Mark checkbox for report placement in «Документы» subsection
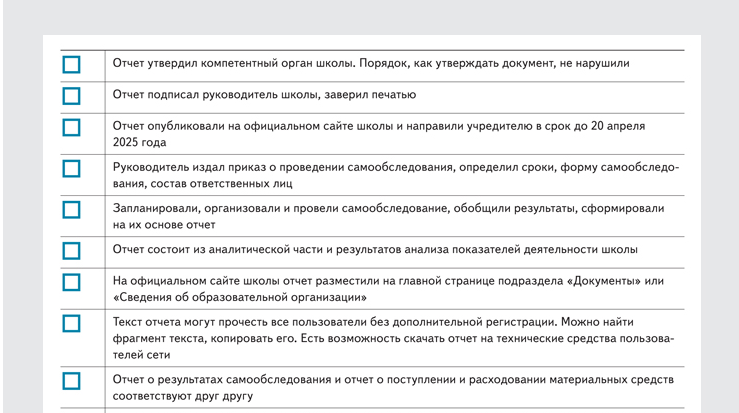This screenshot has width=739, height=413. tap(71, 282)
